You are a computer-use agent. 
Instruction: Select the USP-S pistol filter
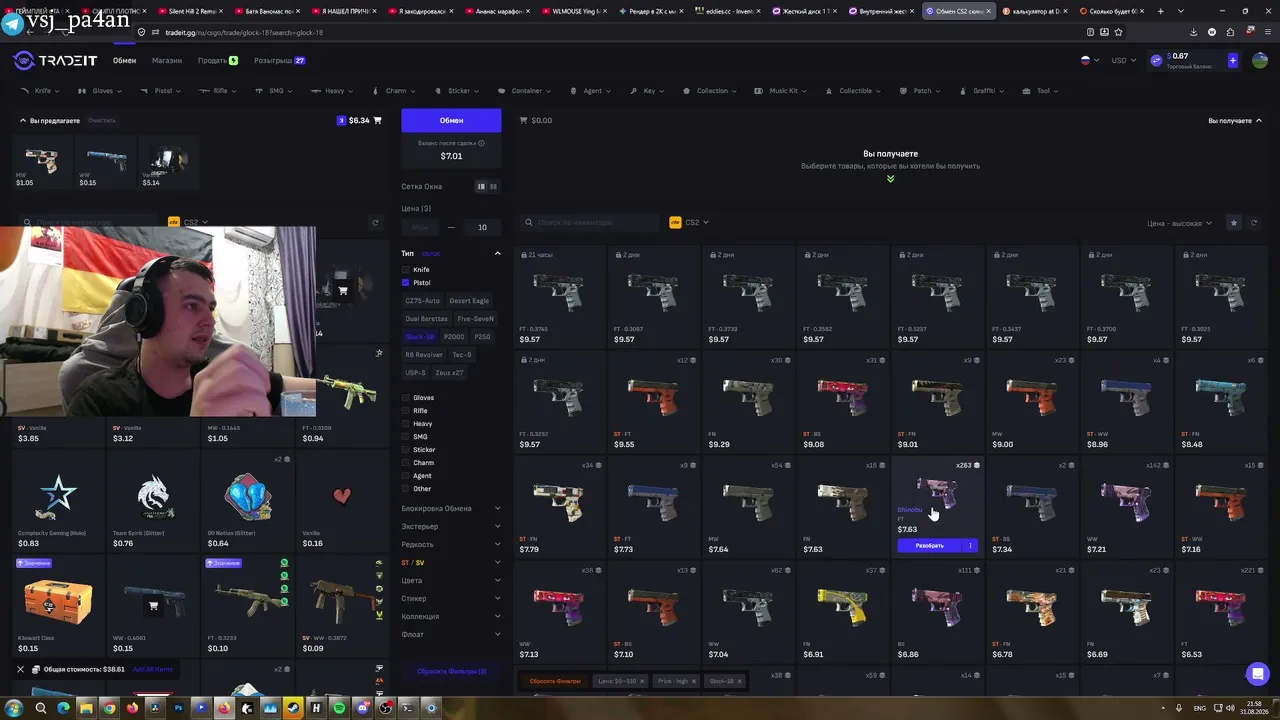click(415, 373)
